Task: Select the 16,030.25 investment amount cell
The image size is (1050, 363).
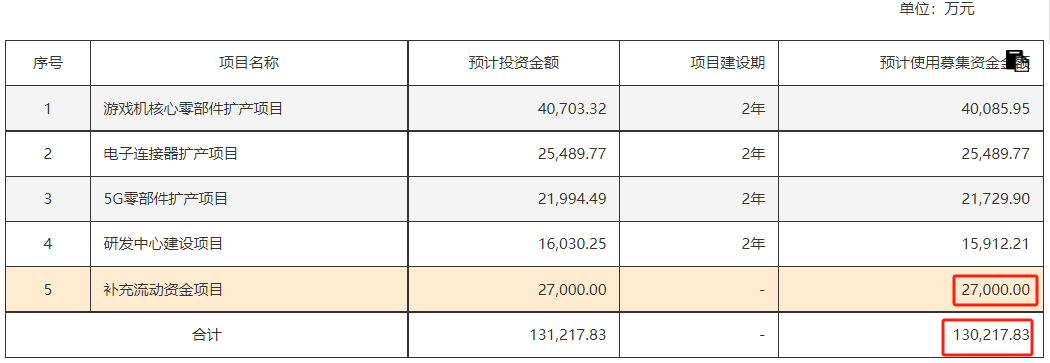Action: coord(514,244)
